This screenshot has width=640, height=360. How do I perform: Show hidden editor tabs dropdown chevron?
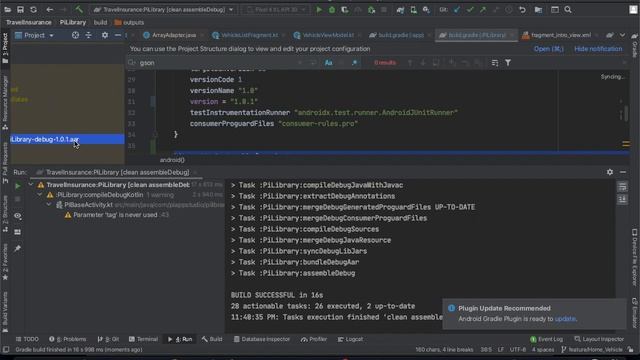[x=622, y=36]
